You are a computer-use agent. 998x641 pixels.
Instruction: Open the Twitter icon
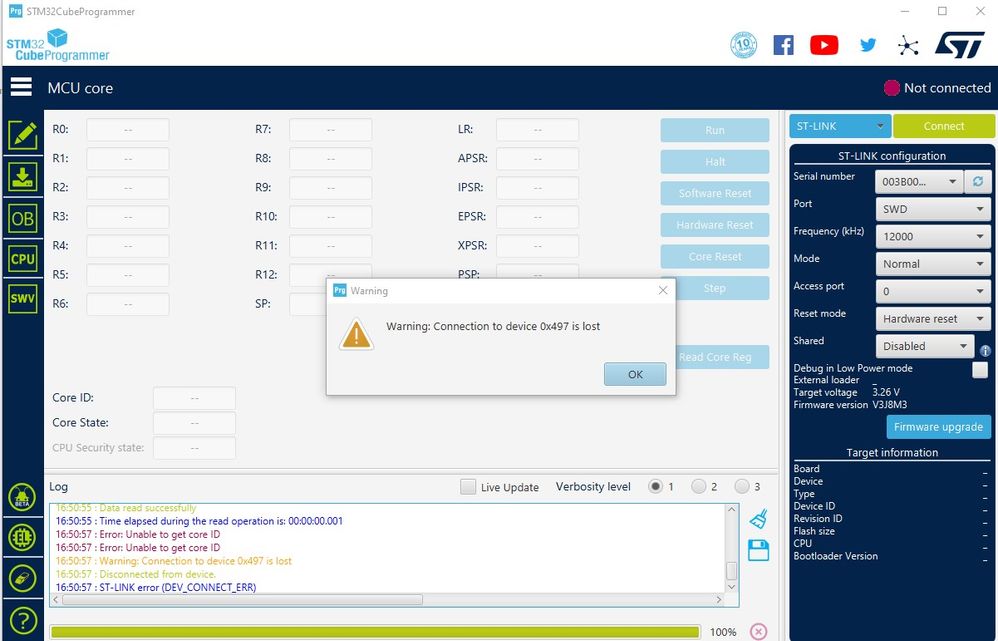(868, 45)
